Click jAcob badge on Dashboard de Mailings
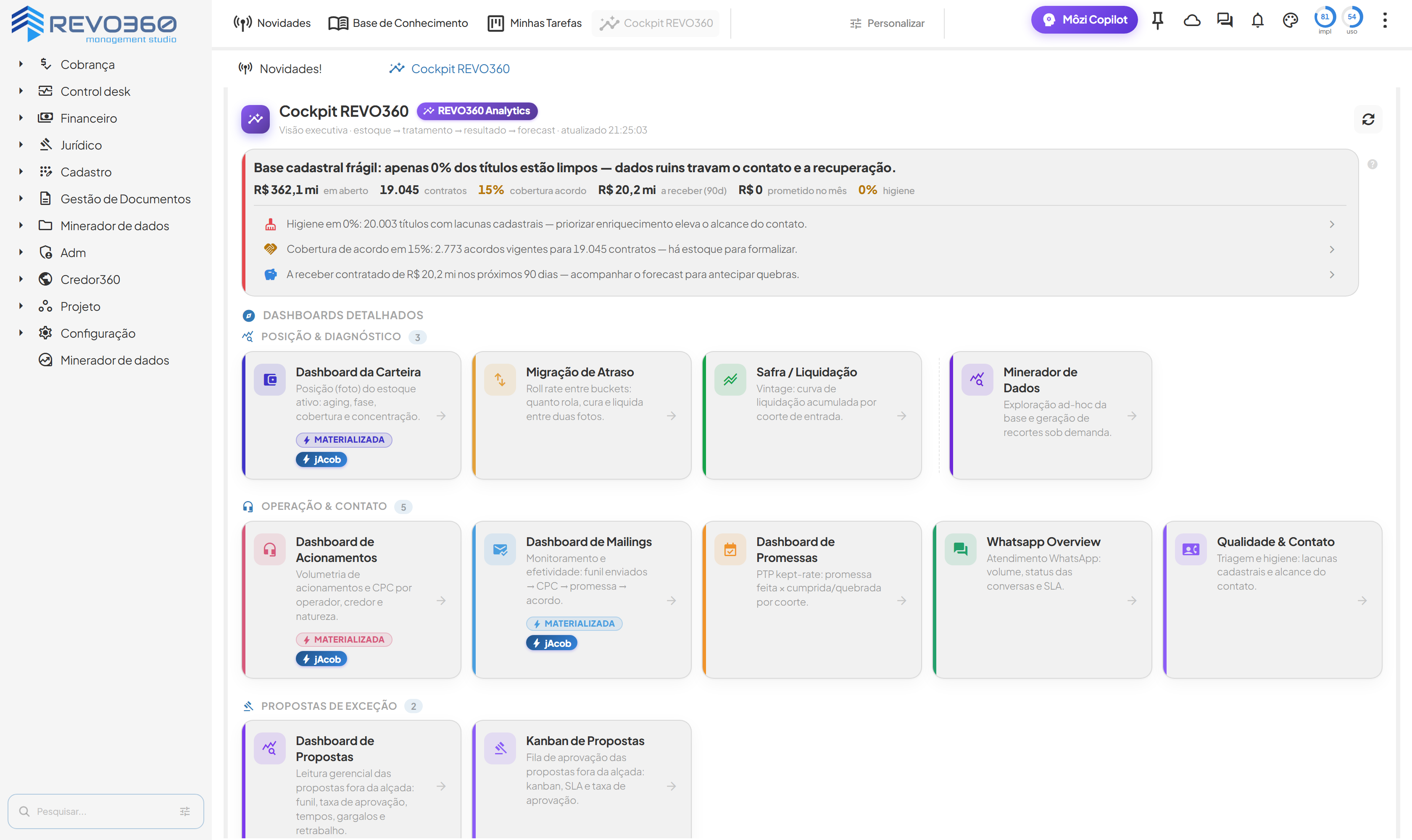Viewport: 1412px width, 840px height. click(552, 643)
